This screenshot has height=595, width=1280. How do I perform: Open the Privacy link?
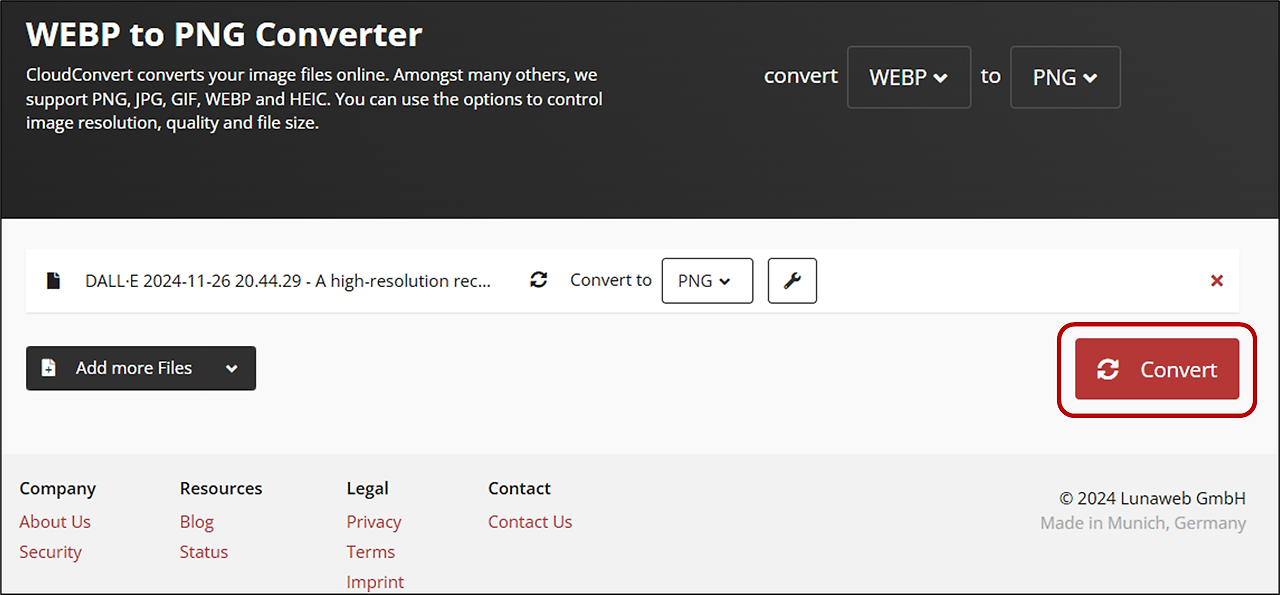click(x=374, y=522)
